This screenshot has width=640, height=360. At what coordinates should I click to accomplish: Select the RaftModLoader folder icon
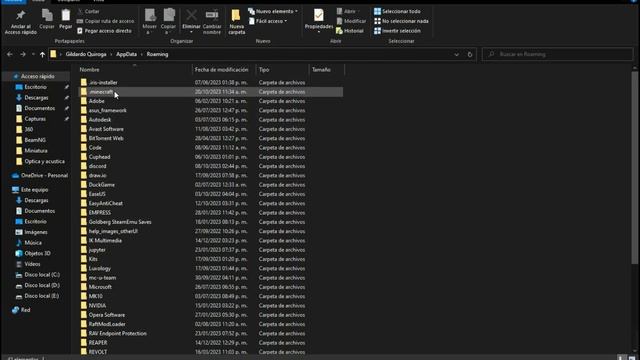point(84,324)
